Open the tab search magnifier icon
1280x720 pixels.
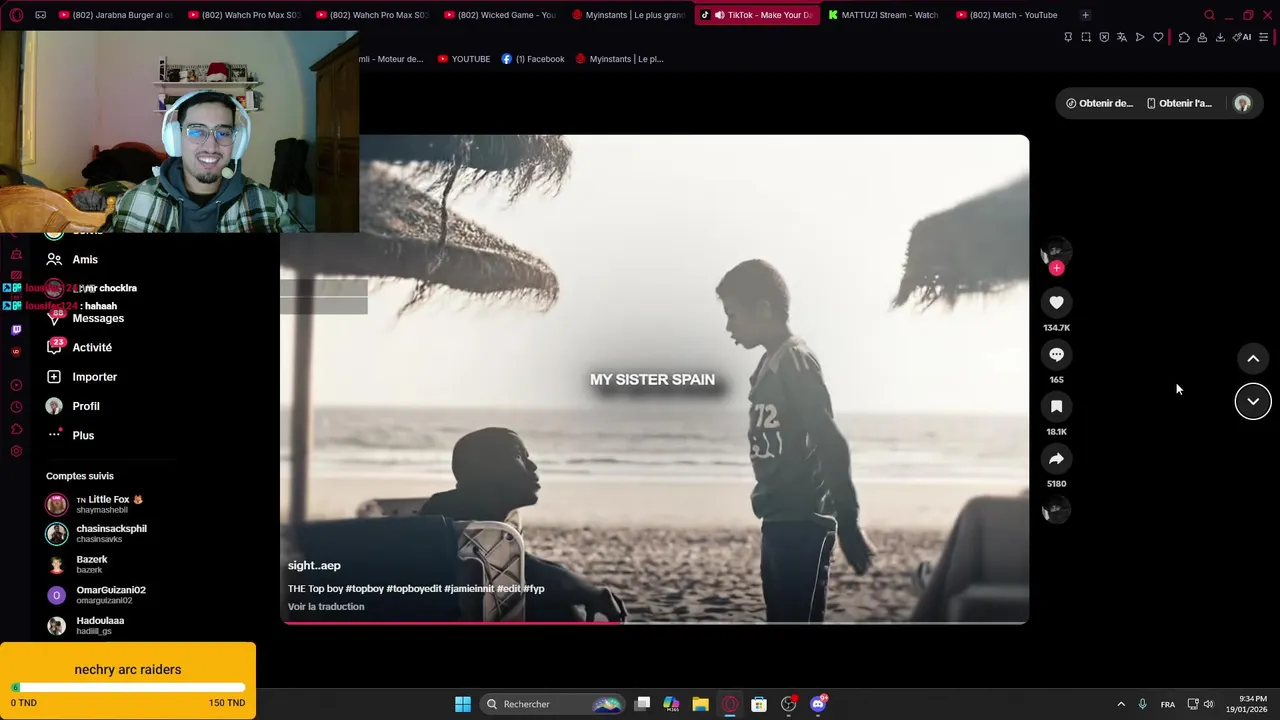point(1209,15)
